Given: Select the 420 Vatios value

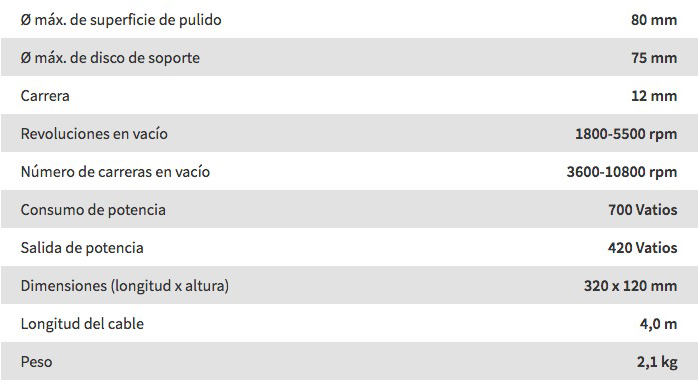Looking at the screenshot, I should [642, 248].
